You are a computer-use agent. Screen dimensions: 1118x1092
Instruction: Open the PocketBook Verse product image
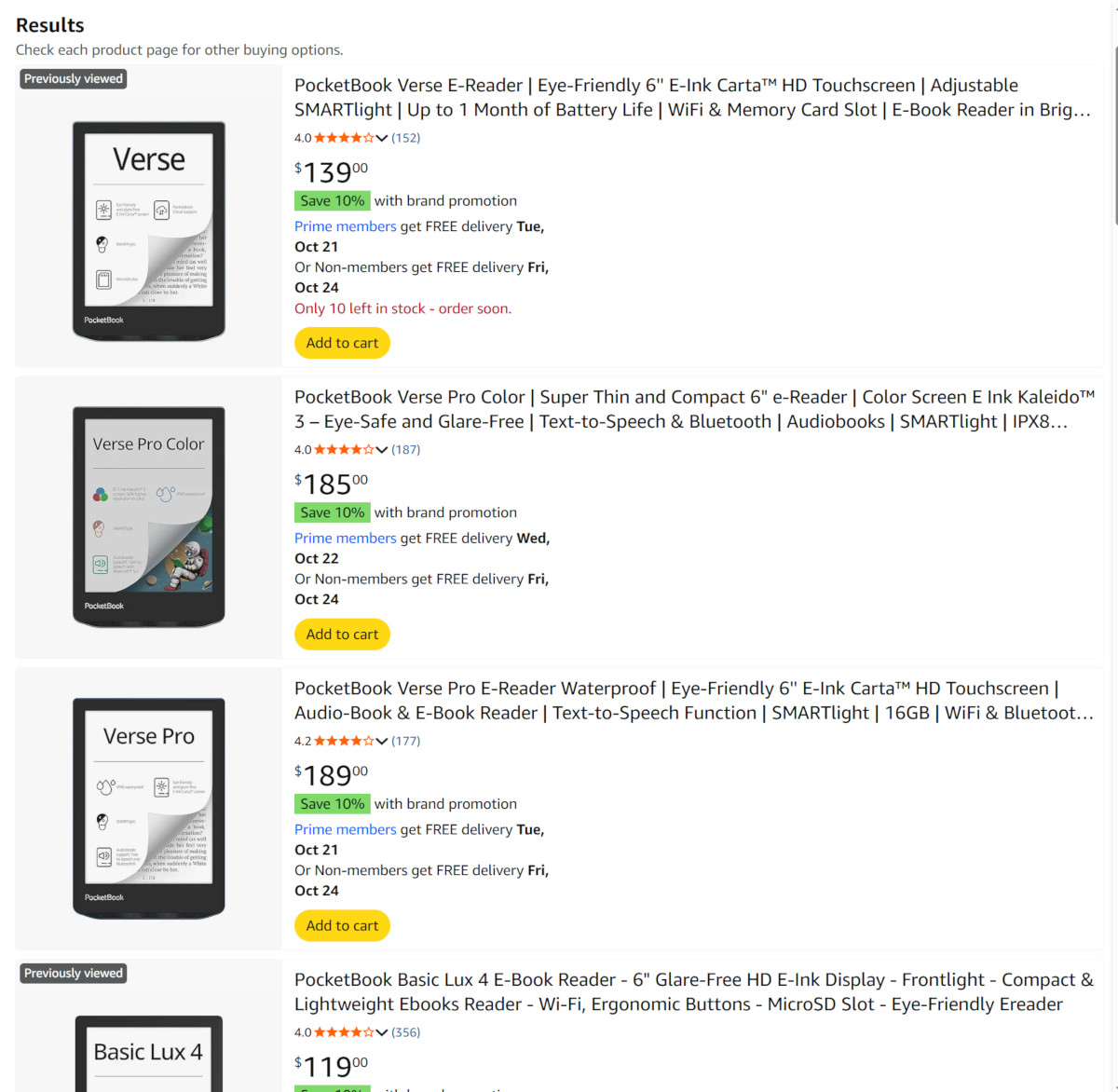pos(149,230)
